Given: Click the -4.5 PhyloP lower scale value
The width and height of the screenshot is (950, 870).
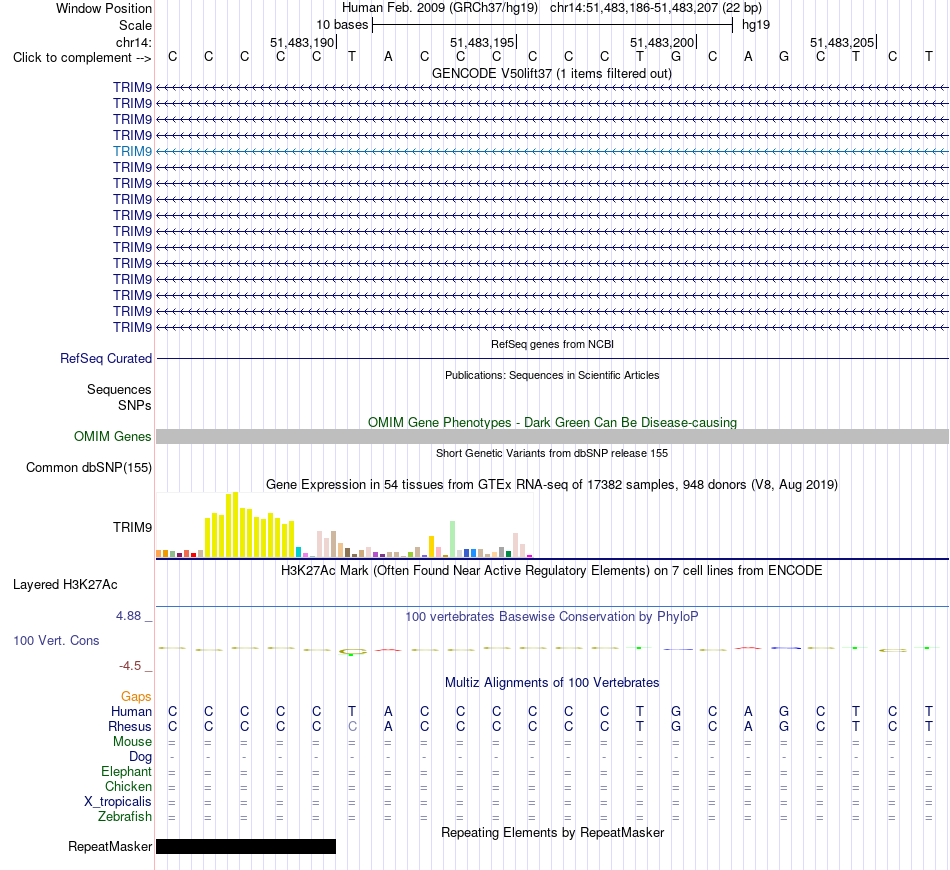Looking at the screenshot, I should (x=130, y=666).
